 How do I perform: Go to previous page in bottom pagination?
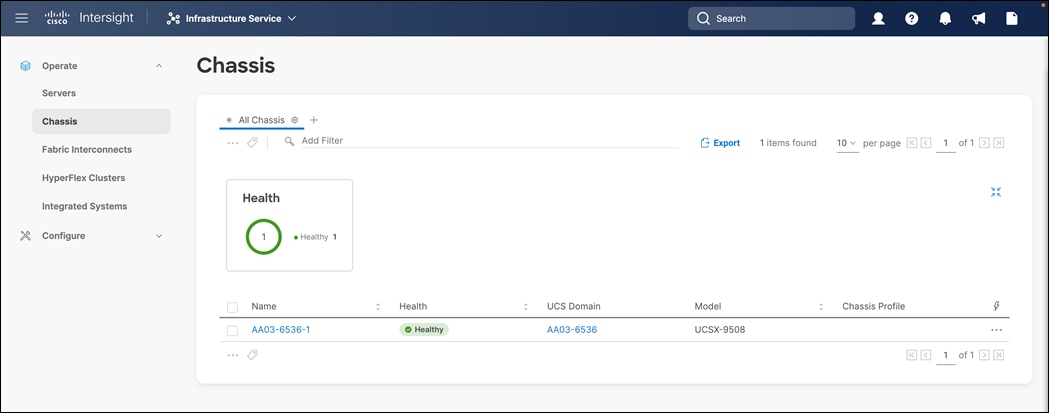pyautogui.click(x=926, y=355)
